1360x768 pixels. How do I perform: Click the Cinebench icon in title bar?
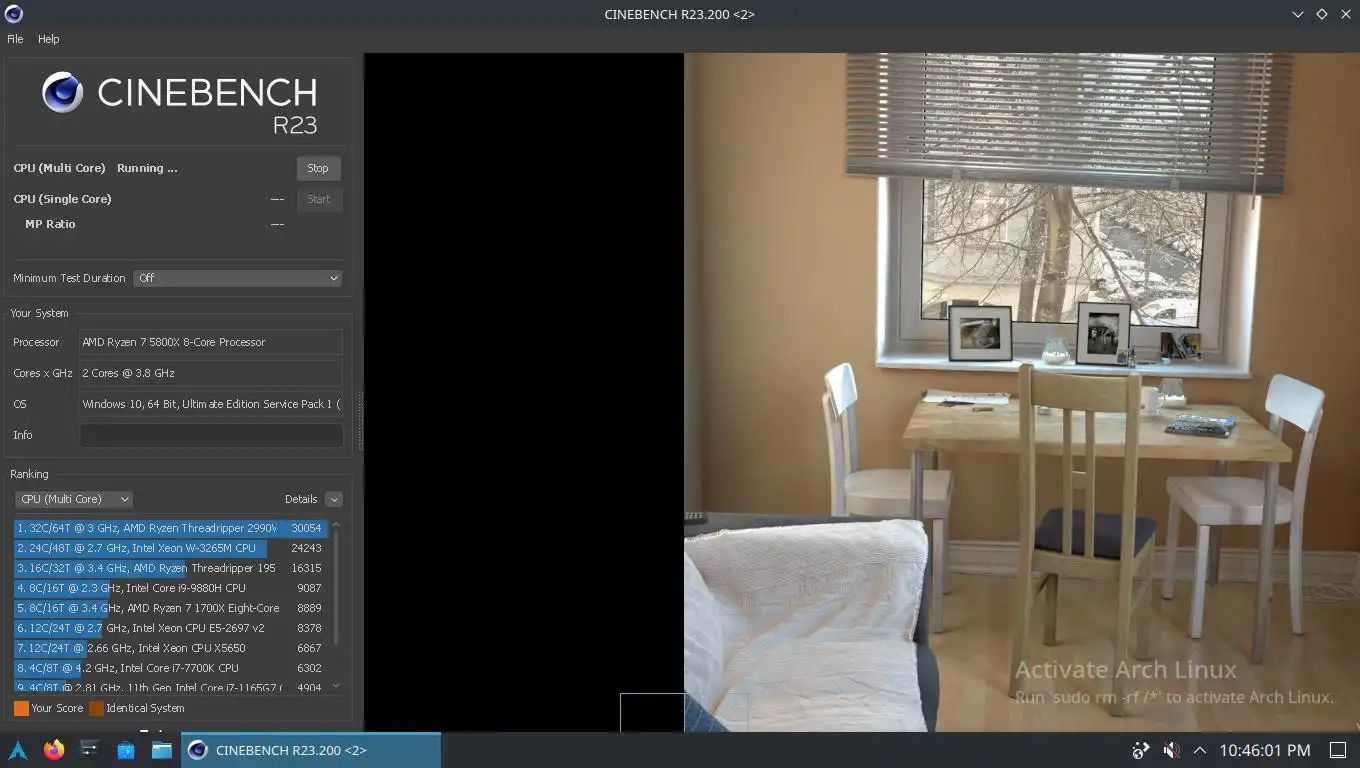click(x=14, y=14)
